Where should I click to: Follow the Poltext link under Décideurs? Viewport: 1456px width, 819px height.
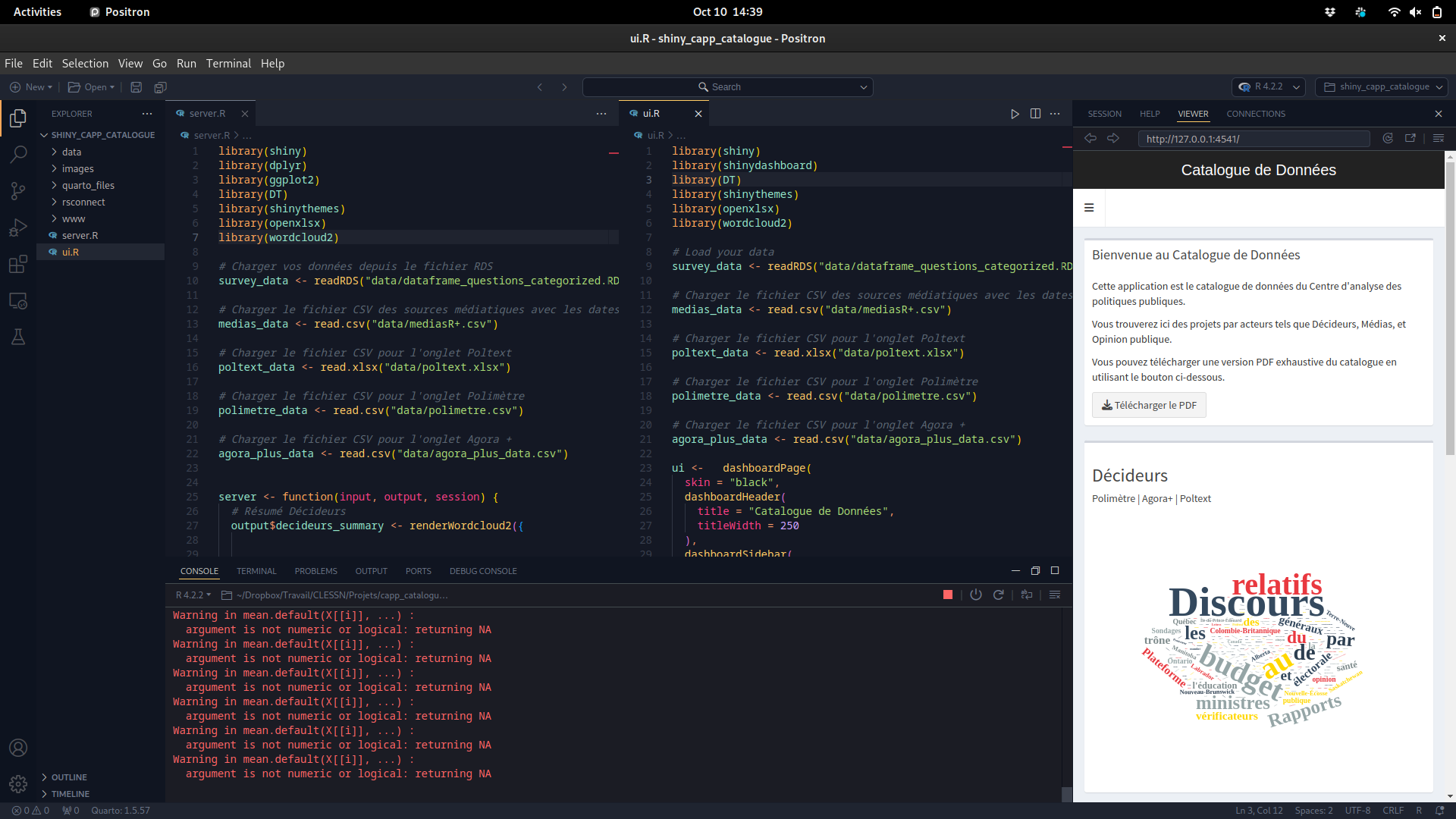[1195, 498]
